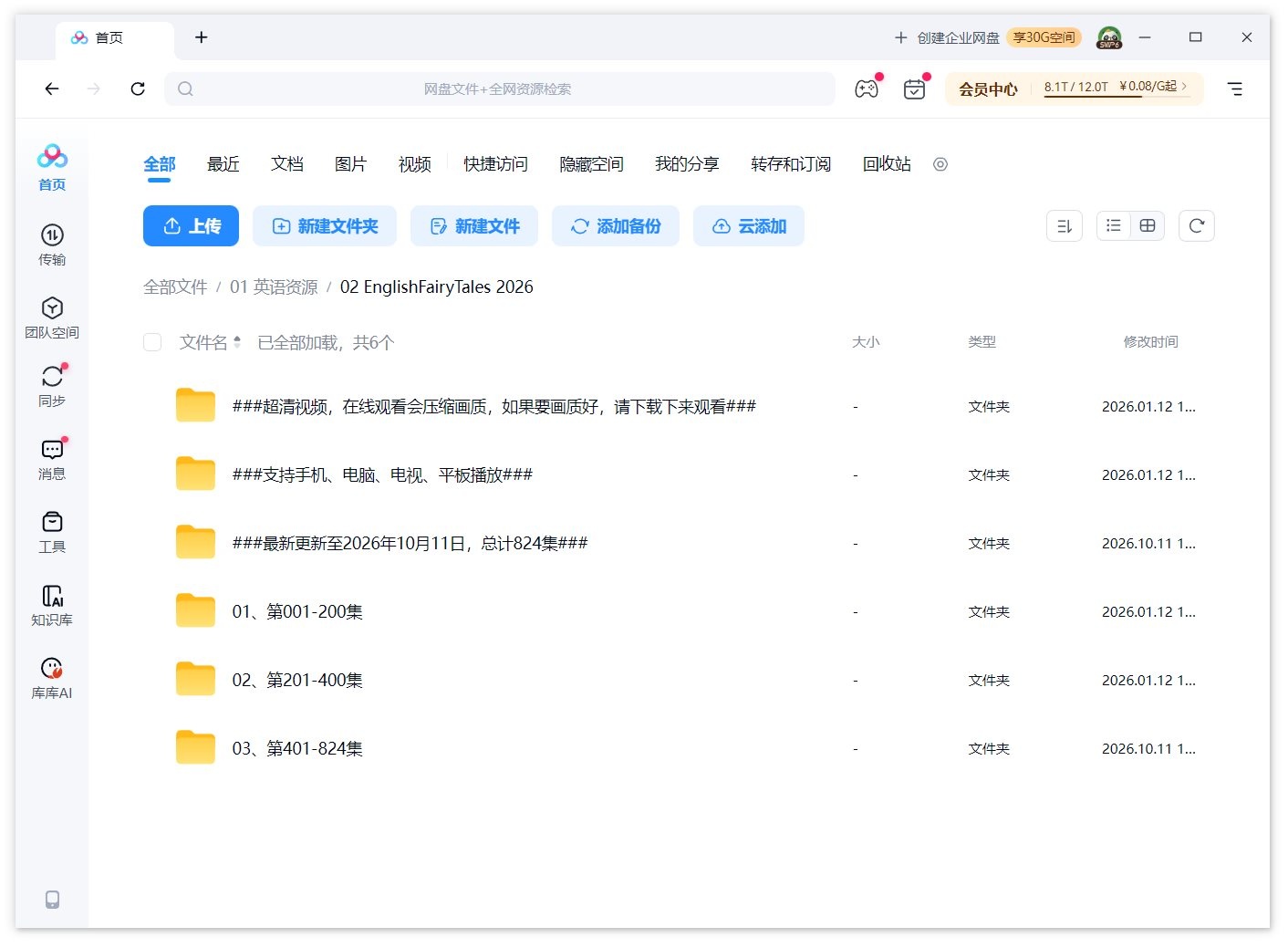Refresh the file list
This screenshot has width=1288, height=948.
coord(1197,225)
